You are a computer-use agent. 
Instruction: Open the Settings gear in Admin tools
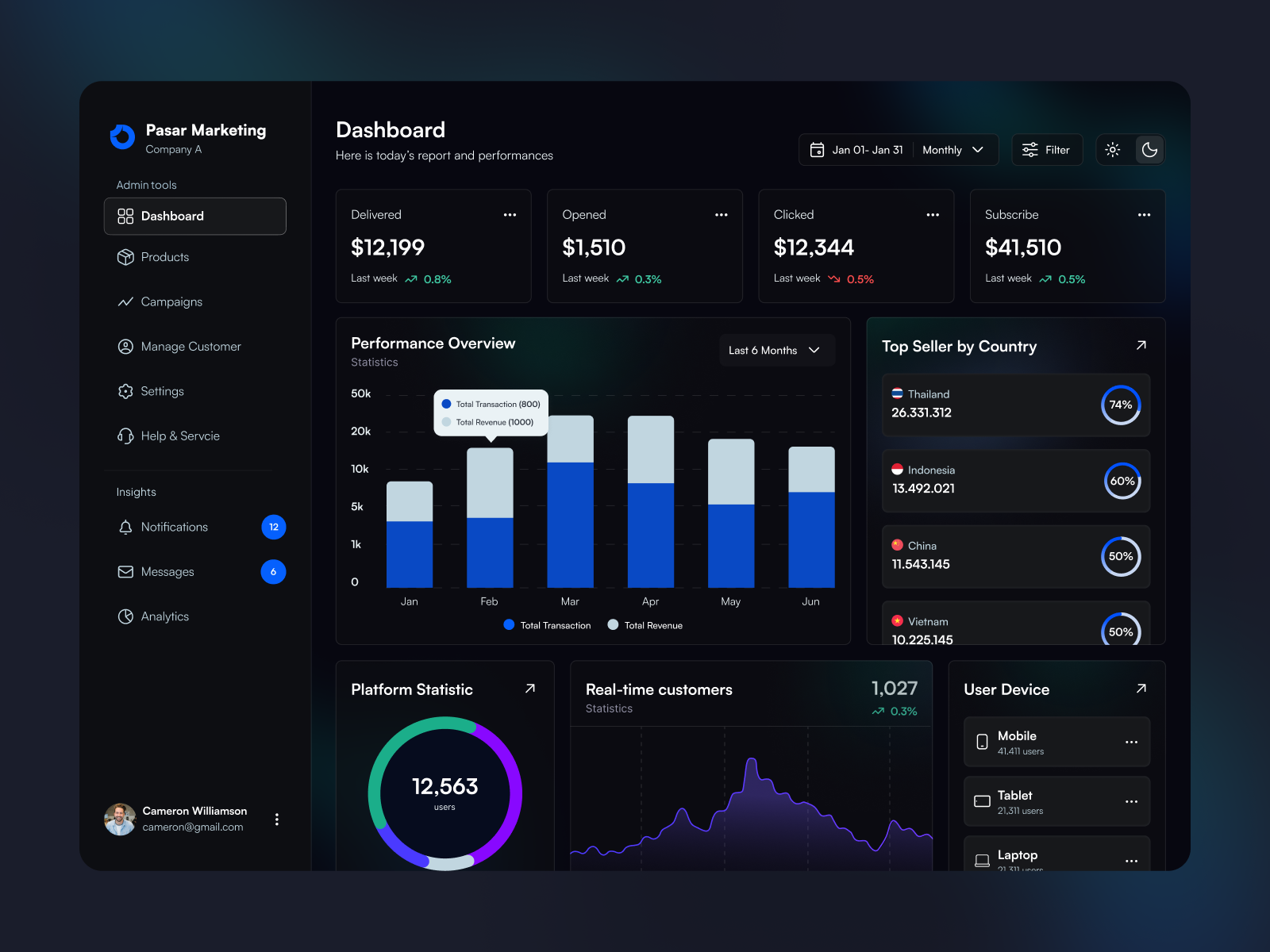point(125,391)
